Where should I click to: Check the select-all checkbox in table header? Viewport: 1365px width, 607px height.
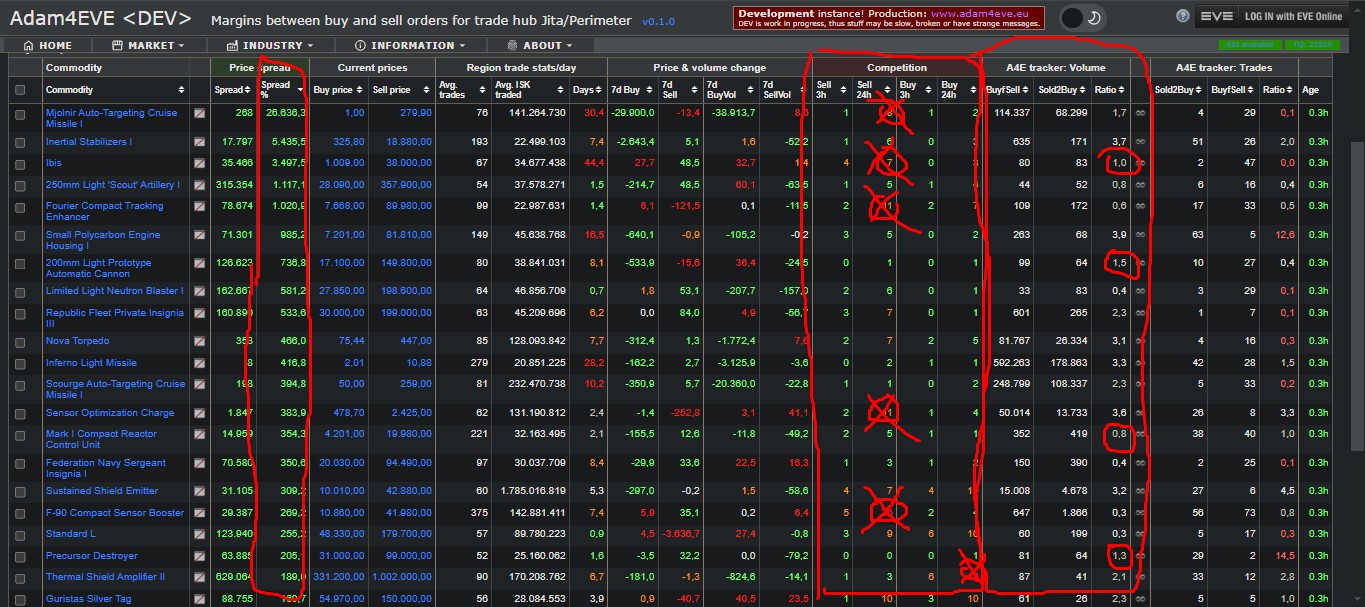[x=20, y=90]
